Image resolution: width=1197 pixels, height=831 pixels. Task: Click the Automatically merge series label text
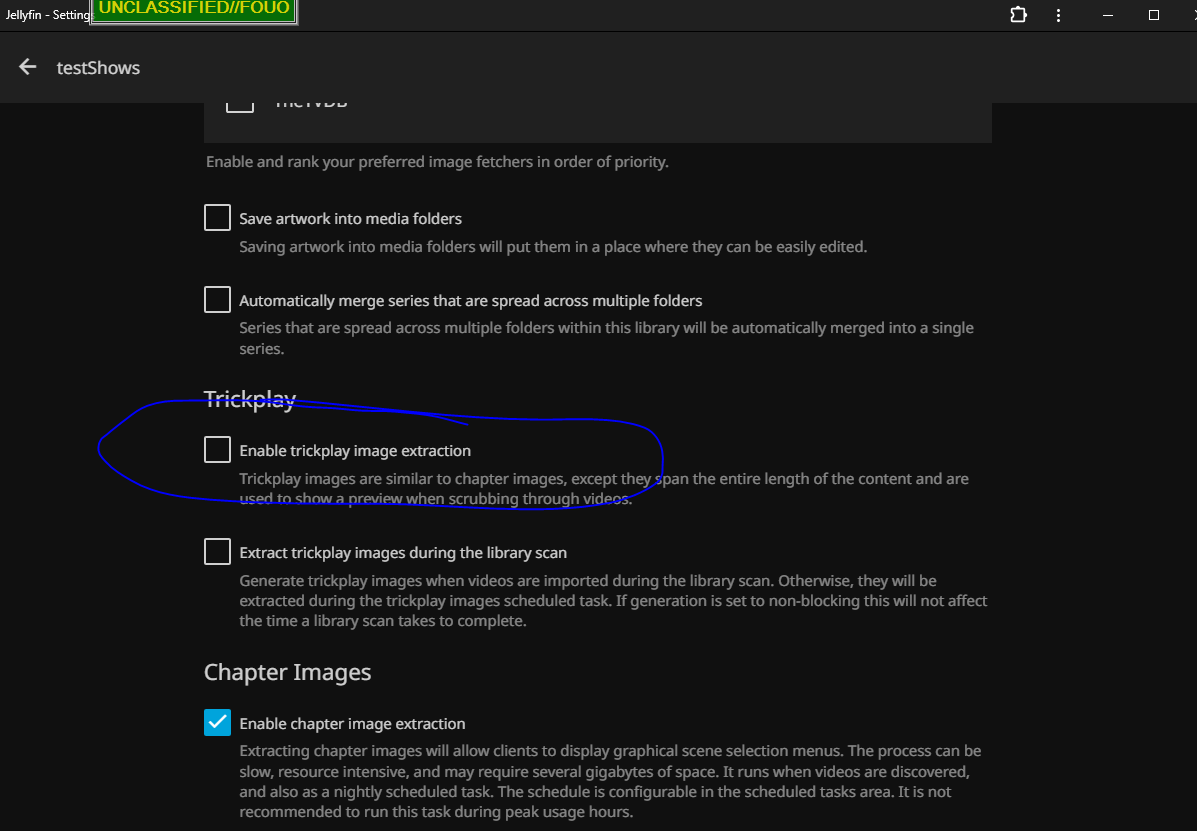(x=470, y=301)
